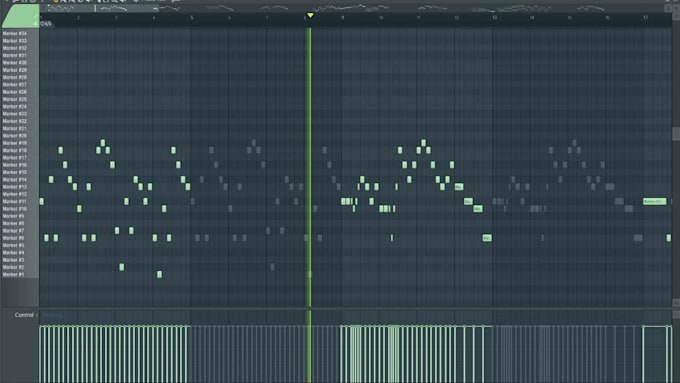Viewport: 680px width, 383px height.
Task: Select the Marker #15 row label
Action: (15, 172)
